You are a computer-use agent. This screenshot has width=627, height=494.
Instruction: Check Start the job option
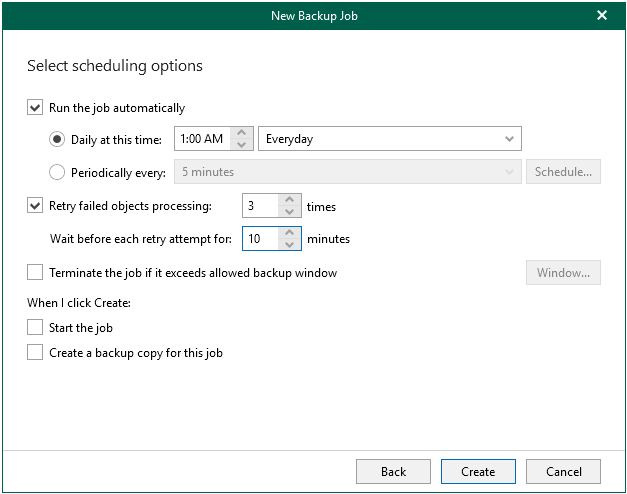tap(35, 327)
